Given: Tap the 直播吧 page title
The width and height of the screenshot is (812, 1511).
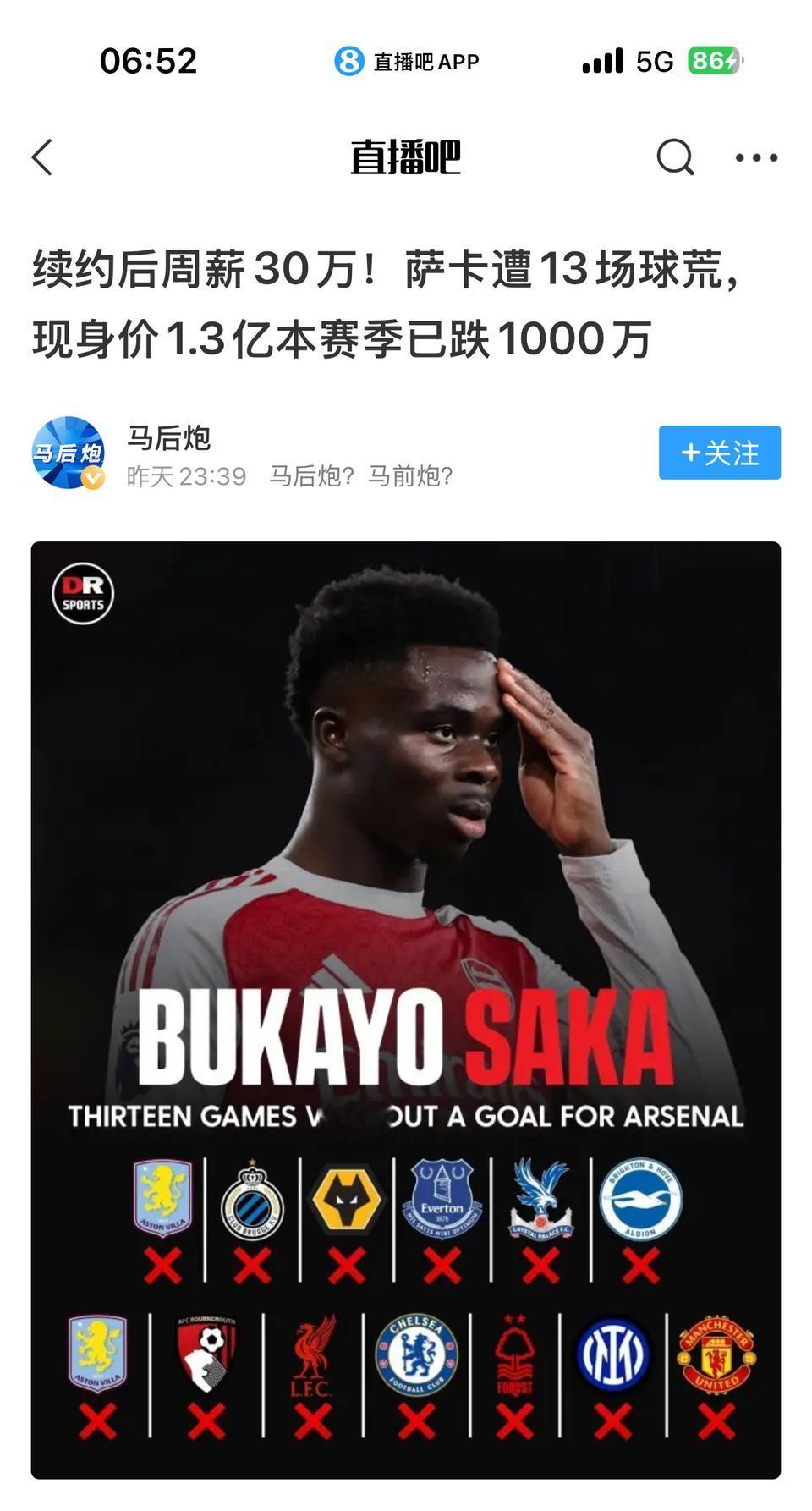Looking at the screenshot, I should pyautogui.click(x=406, y=157).
